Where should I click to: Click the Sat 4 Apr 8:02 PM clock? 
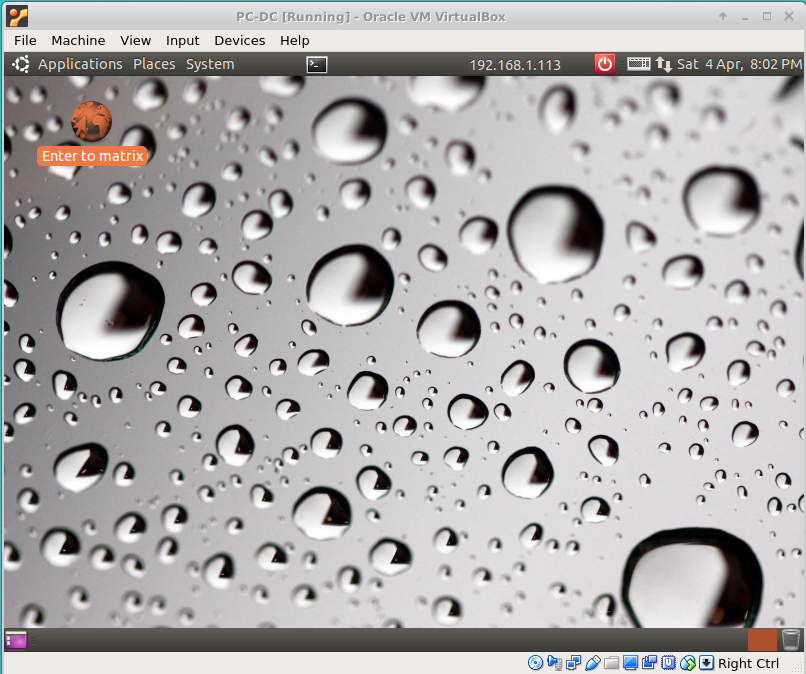click(x=739, y=64)
